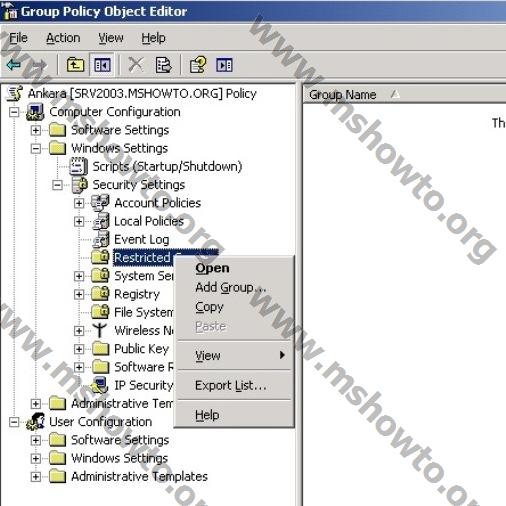Click the Scripts (Startup/Shutdown) icon
The height and width of the screenshot is (506, 506).
tap(78, 166)
